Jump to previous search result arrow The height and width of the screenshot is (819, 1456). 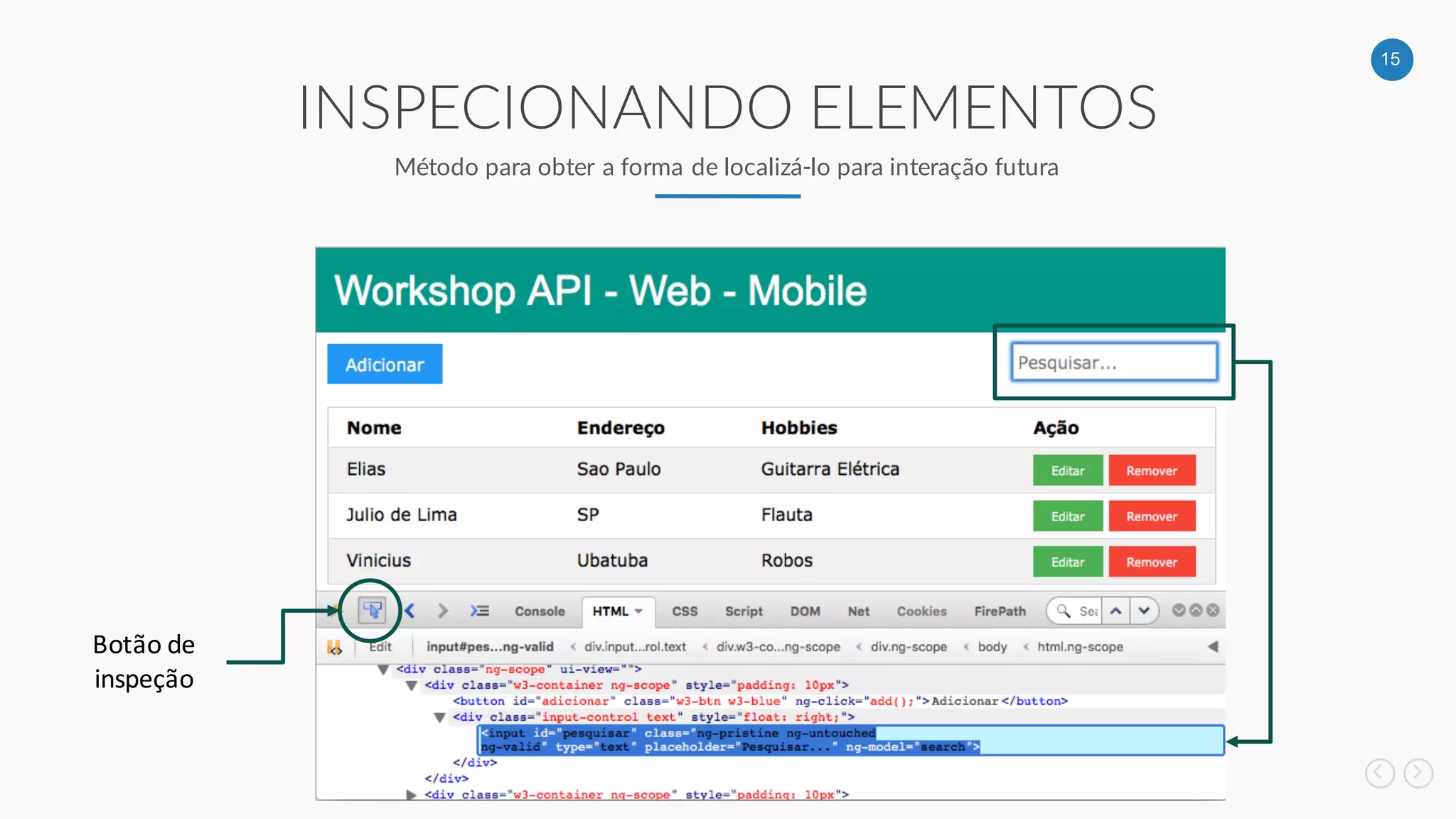pos(1116,611)
